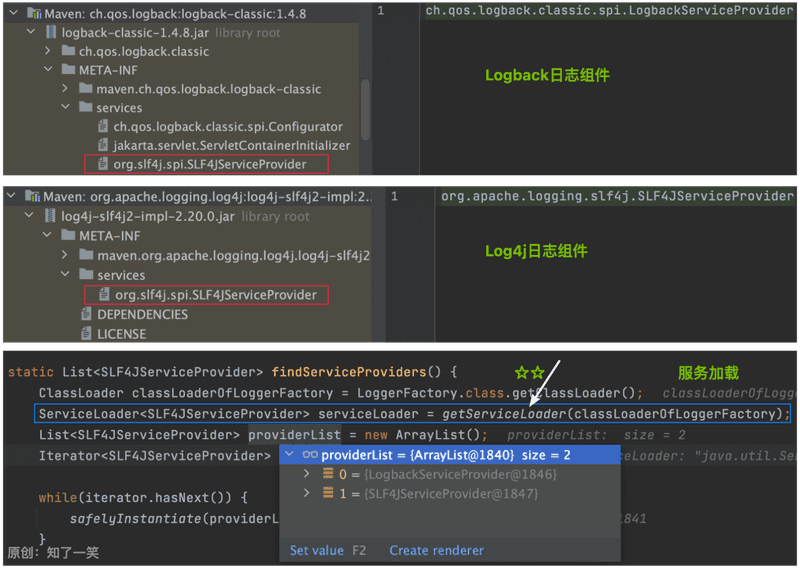Click the logback-classic-1.4.8.jar archive icon

point(51,32)
